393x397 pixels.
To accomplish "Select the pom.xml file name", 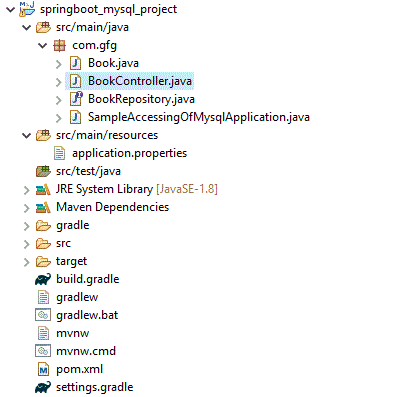I will point(80,369).
